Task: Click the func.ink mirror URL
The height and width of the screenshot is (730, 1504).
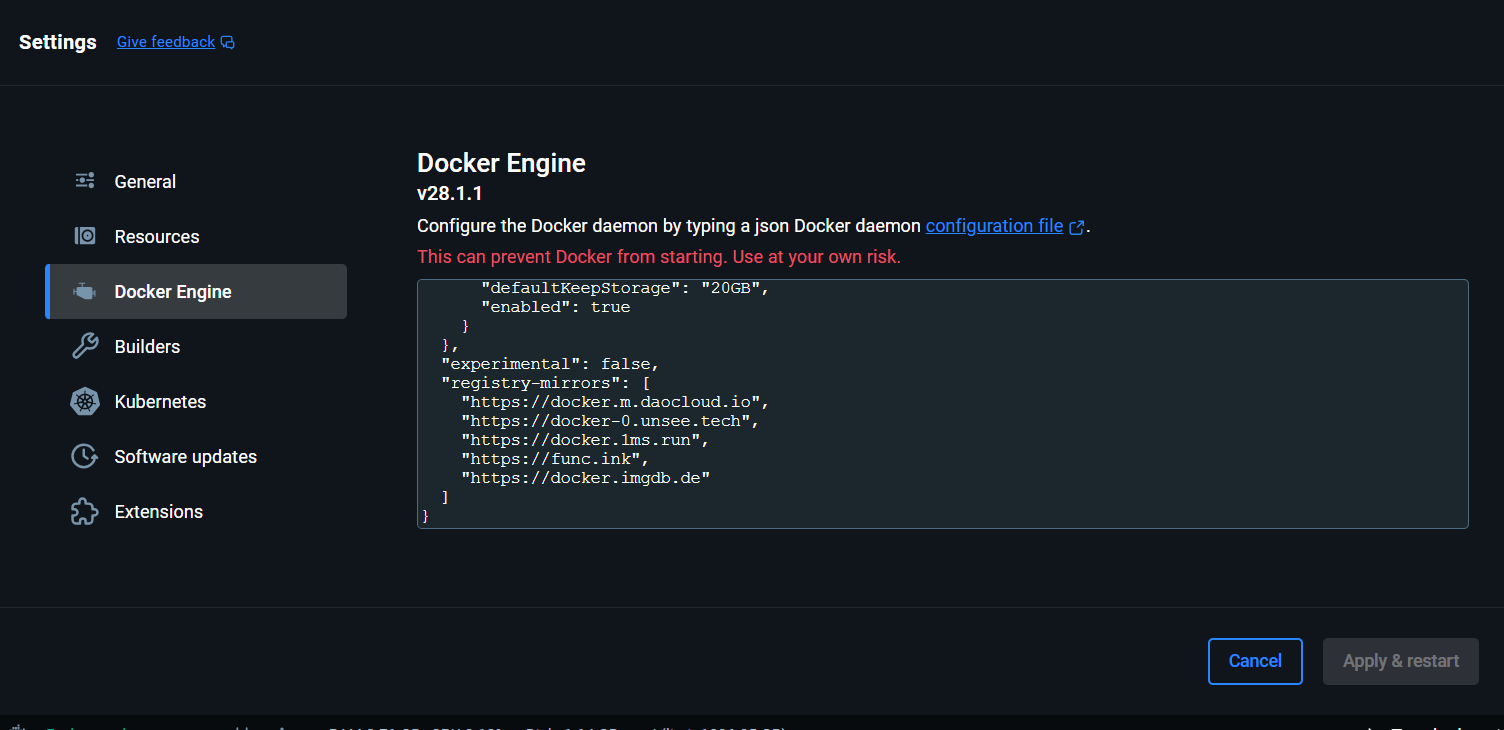Action: [x=555, y=459]
